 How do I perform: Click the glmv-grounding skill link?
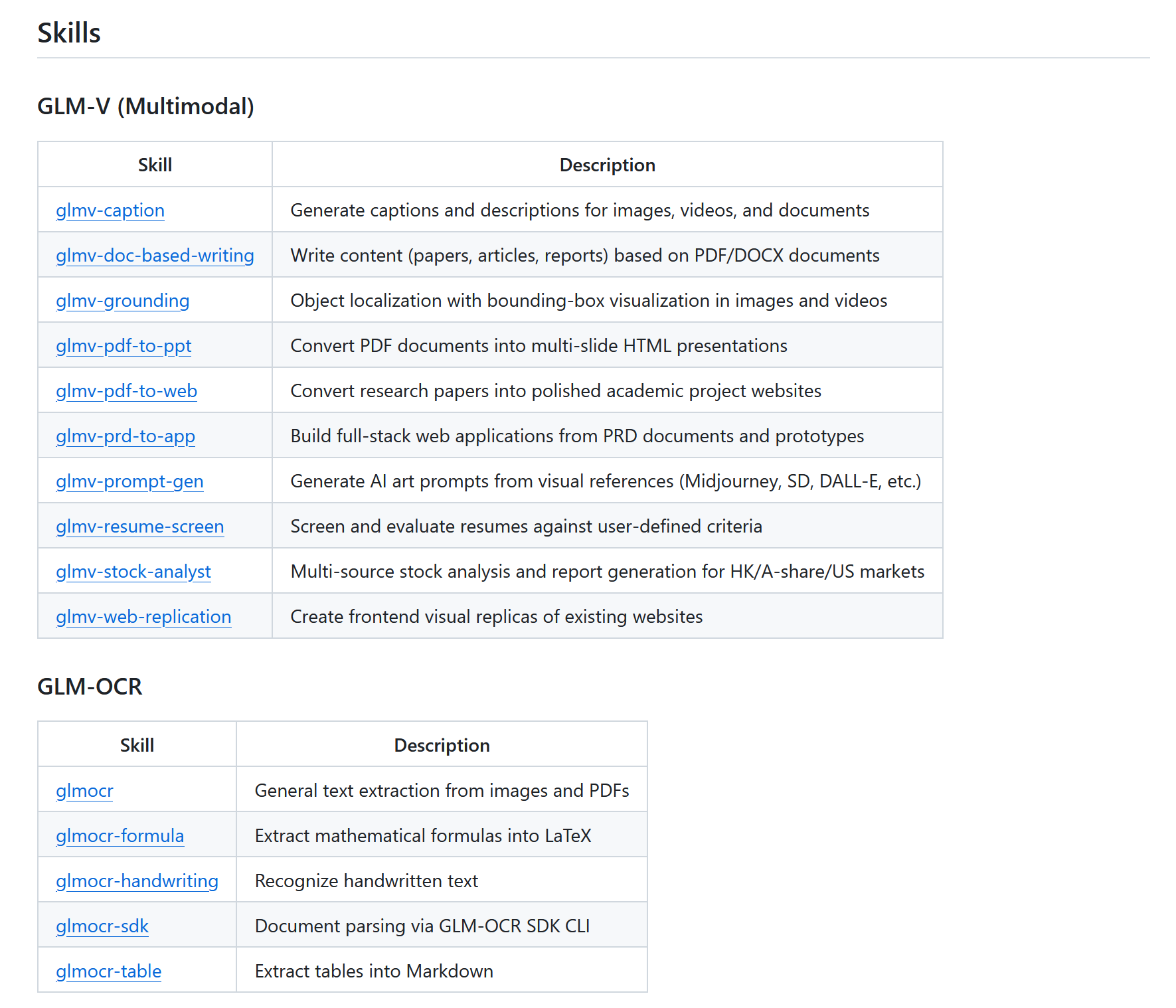(x=122, y=301)
